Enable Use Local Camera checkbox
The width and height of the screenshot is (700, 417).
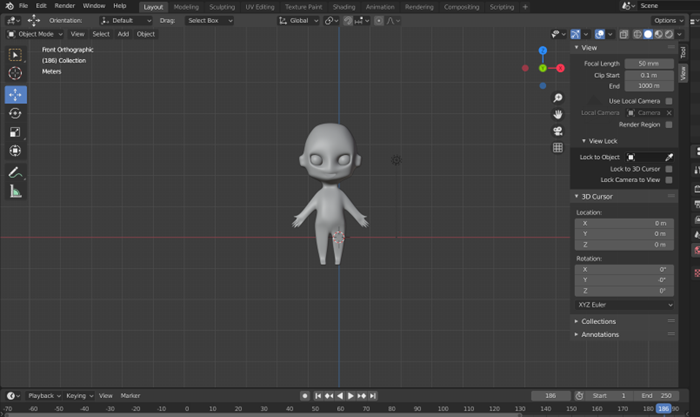669,101
